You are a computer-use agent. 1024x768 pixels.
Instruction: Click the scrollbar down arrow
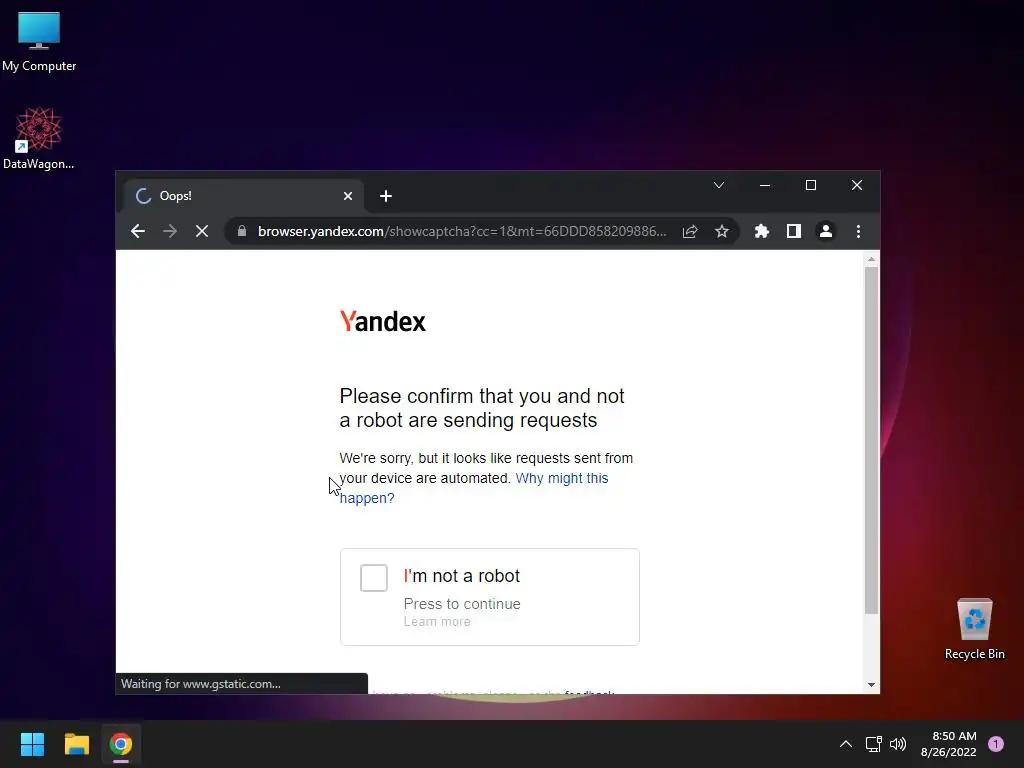(871, 685)
